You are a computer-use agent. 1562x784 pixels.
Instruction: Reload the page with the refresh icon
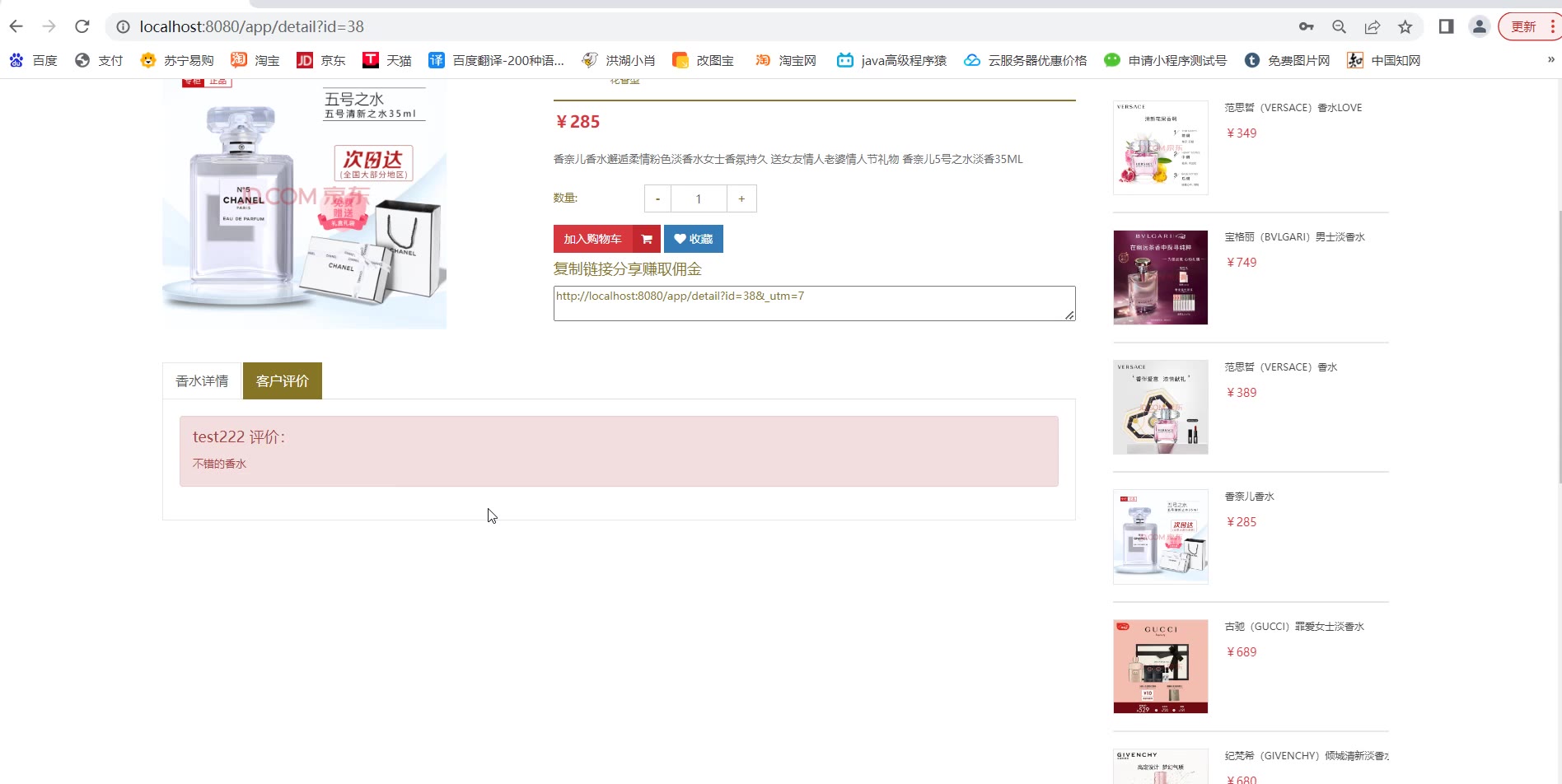tap(82, 26)
